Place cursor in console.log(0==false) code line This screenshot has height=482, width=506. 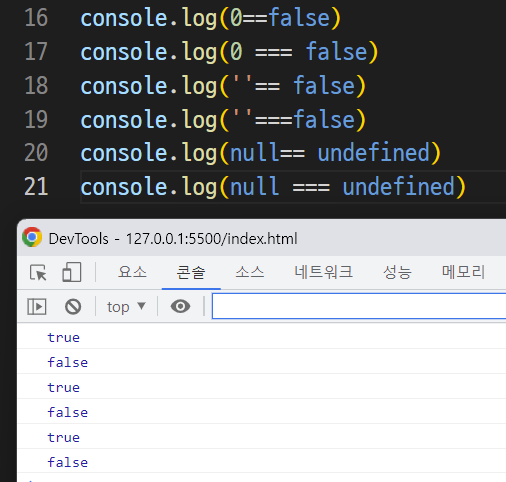pyautogui.click(x=211, y=18)
